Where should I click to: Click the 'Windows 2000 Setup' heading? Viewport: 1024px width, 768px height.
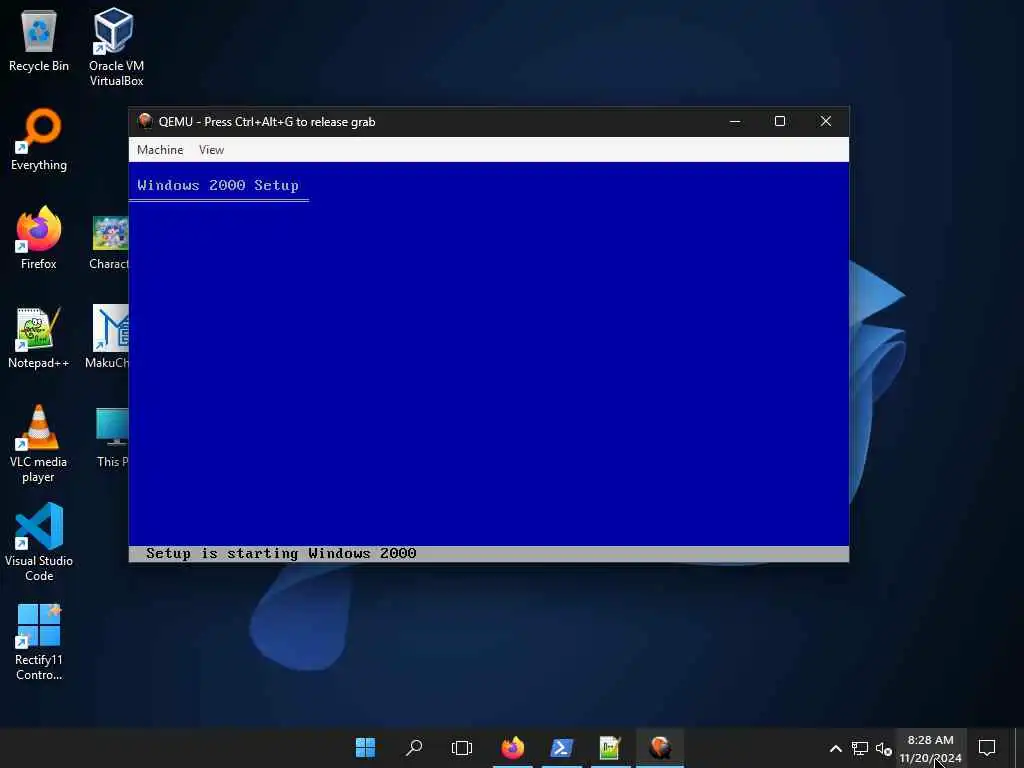tap(217, 185)
